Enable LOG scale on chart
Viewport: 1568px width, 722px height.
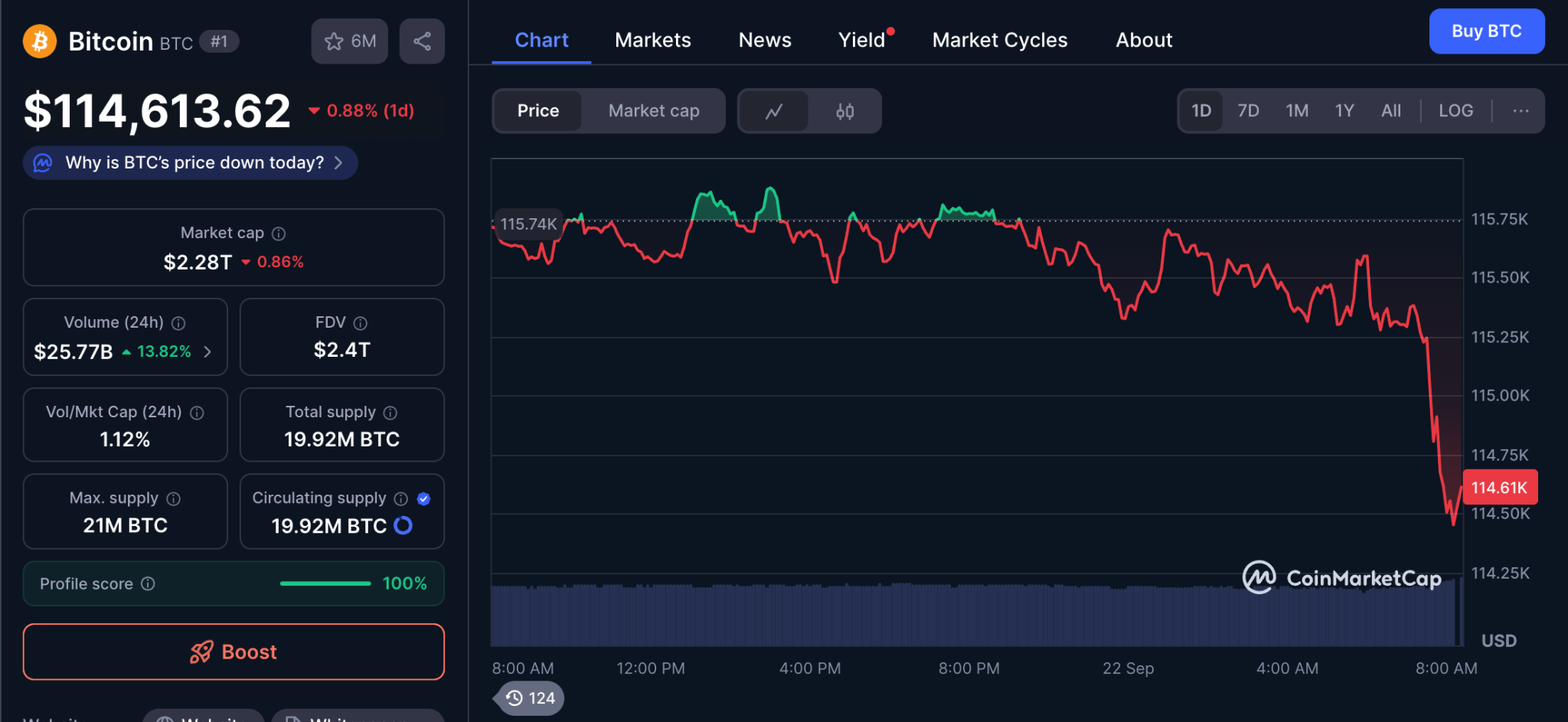click(1455, 111)
